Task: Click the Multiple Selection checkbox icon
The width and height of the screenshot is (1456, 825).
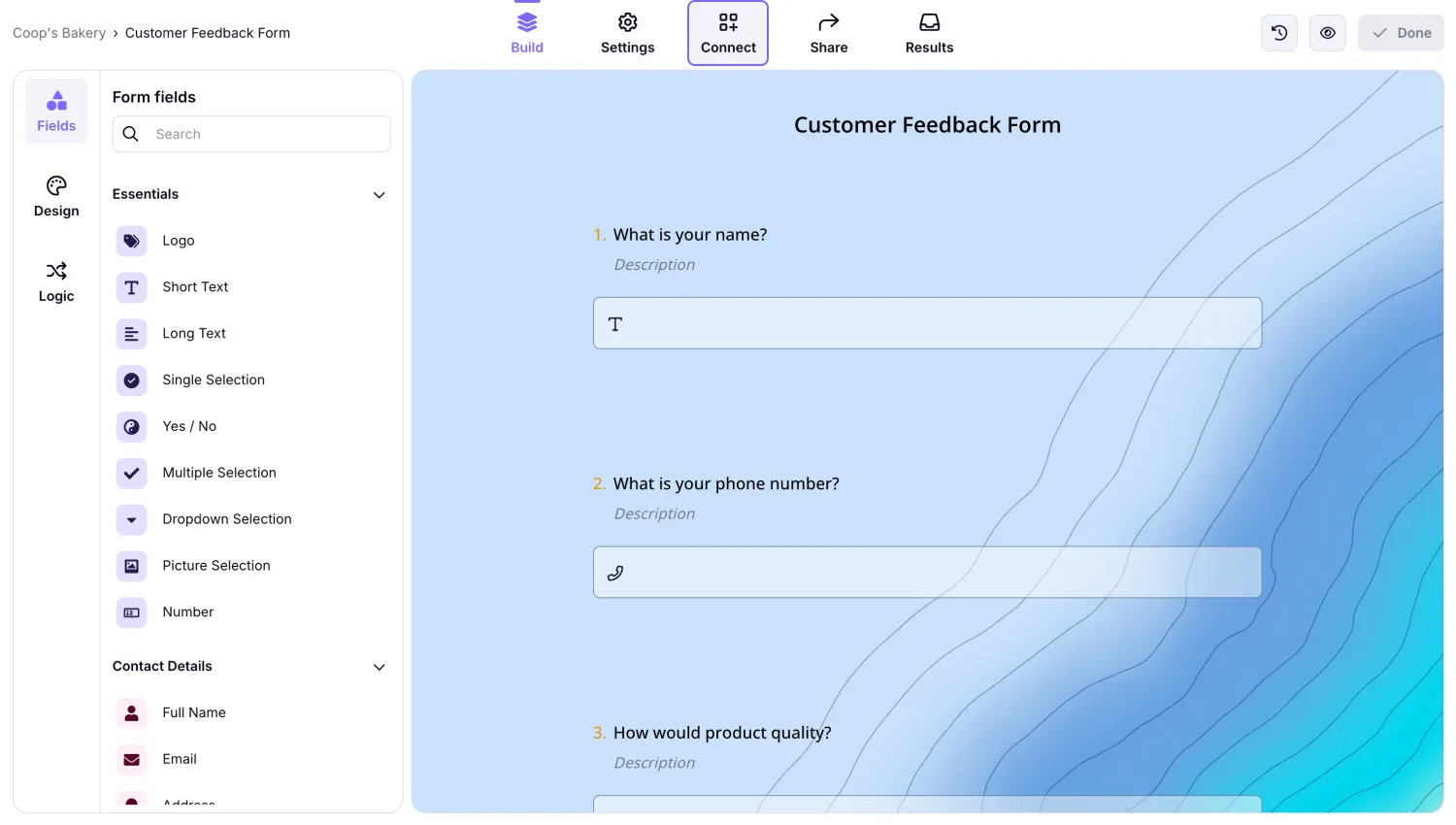Action: [131, 474]
